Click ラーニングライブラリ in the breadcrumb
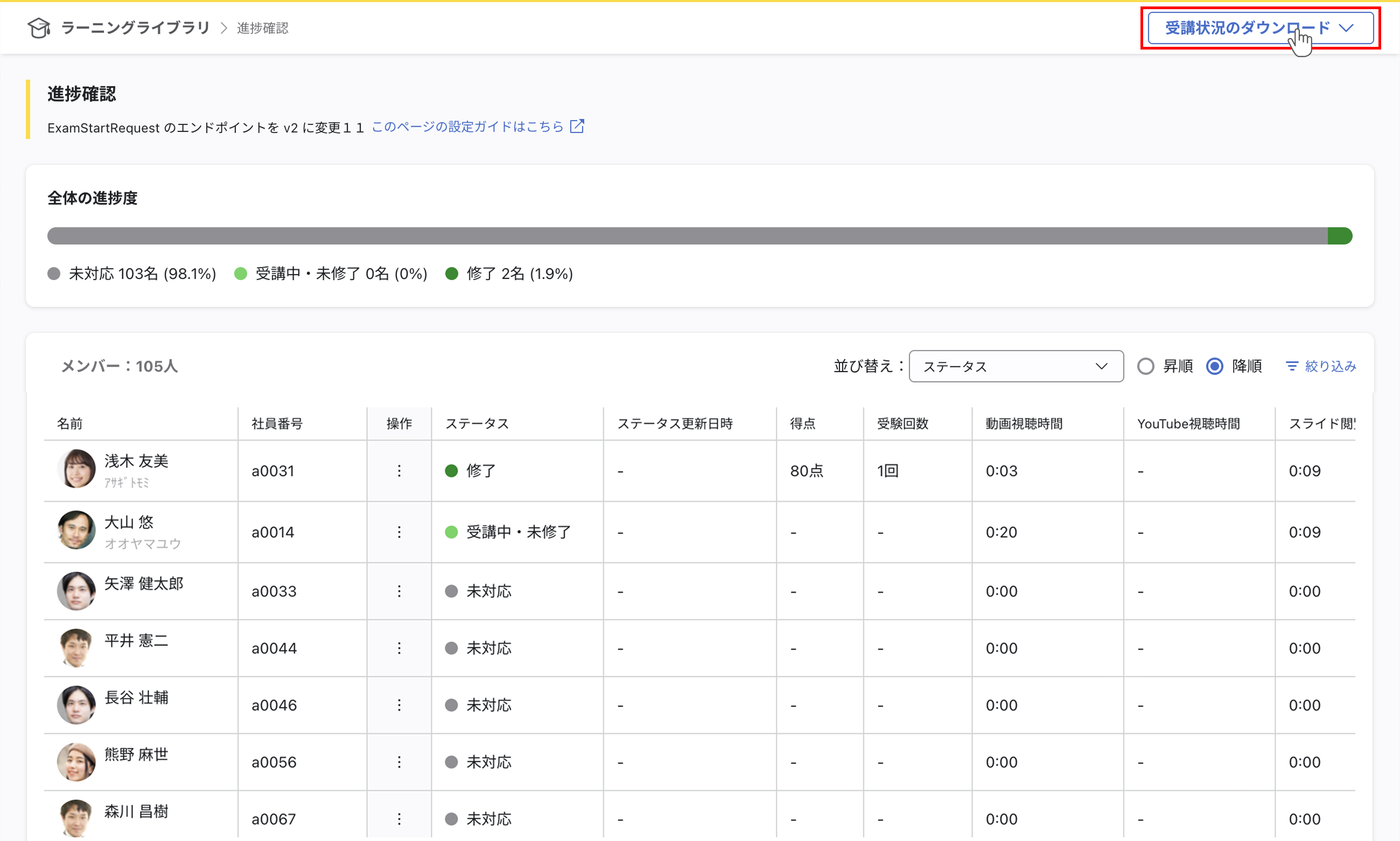This screenshot has height=841, width=1400. [x=136, y=27]
